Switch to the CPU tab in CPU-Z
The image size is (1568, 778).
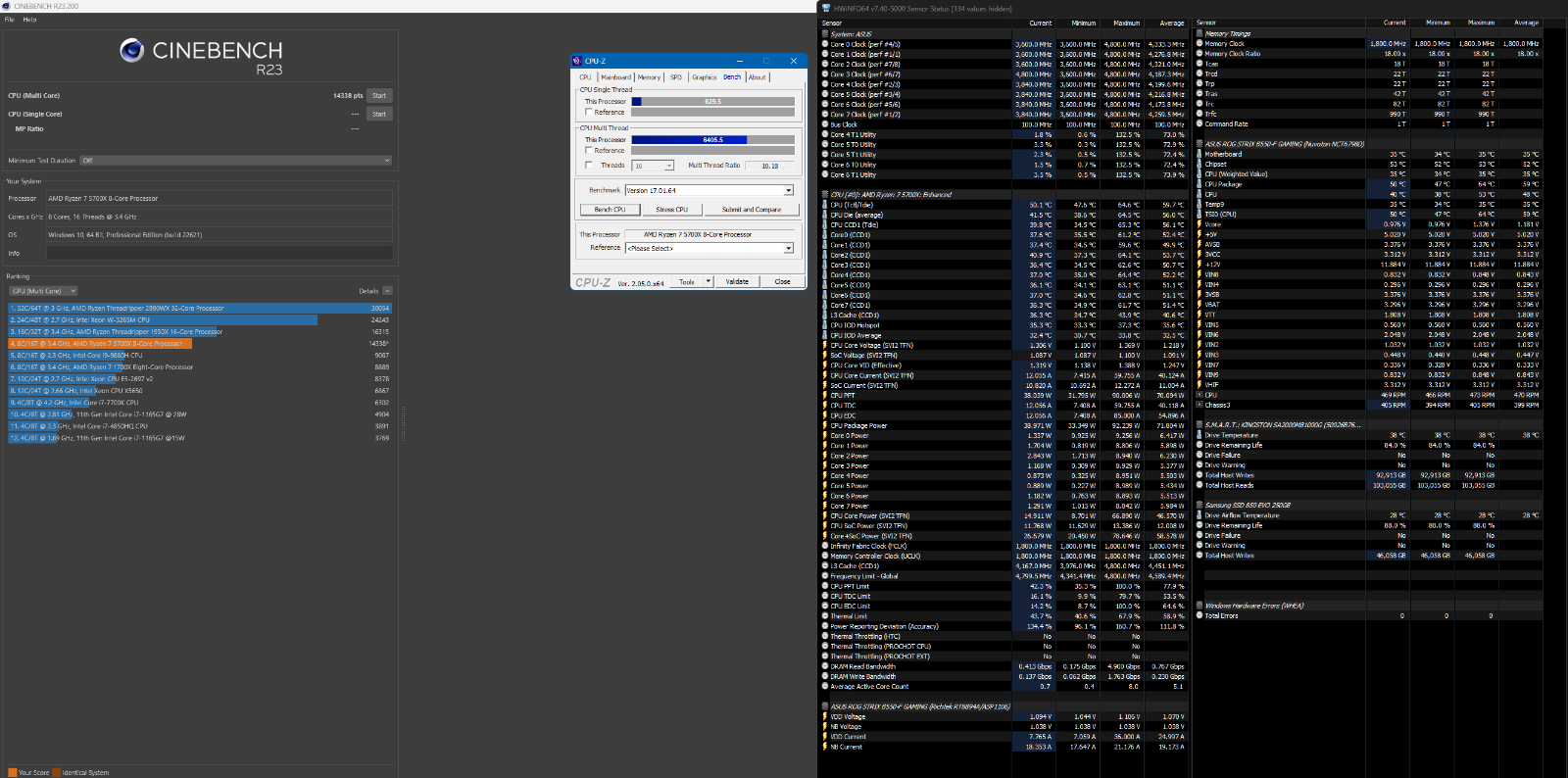[x=585, y=77]
